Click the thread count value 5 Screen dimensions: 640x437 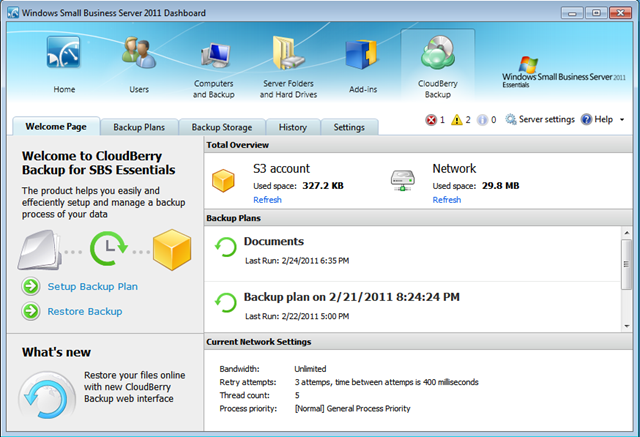297,395
